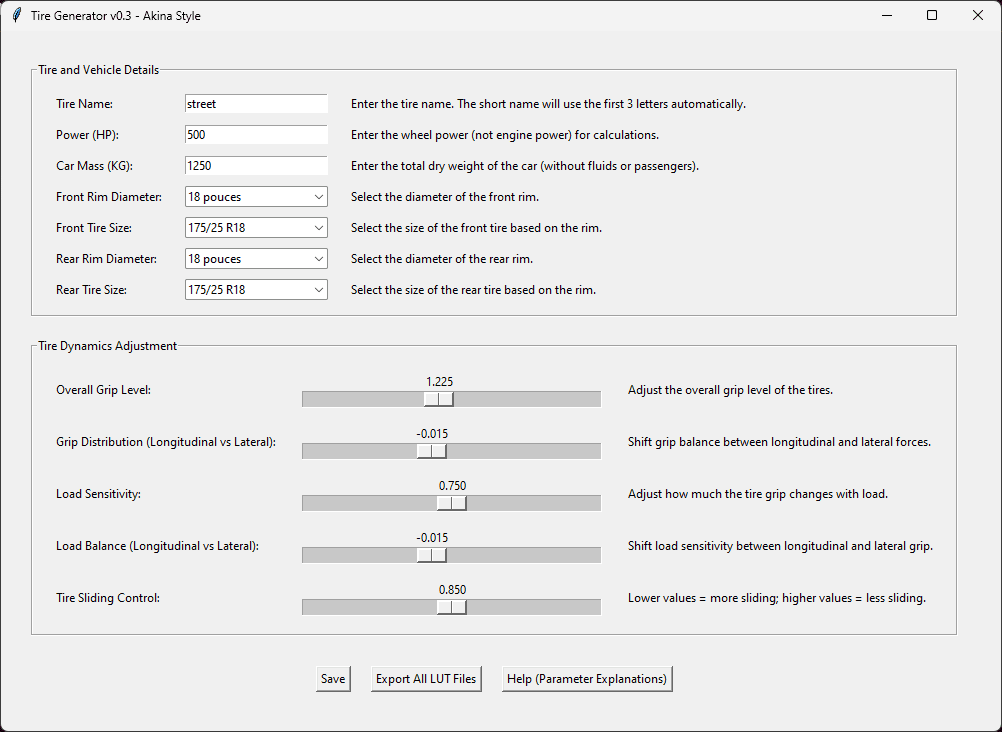Click the Grip Distribution slider handle
Image resolution: width=1002 pixels, height=732 pixels.
pyautogui.click(x=432, y=451)
